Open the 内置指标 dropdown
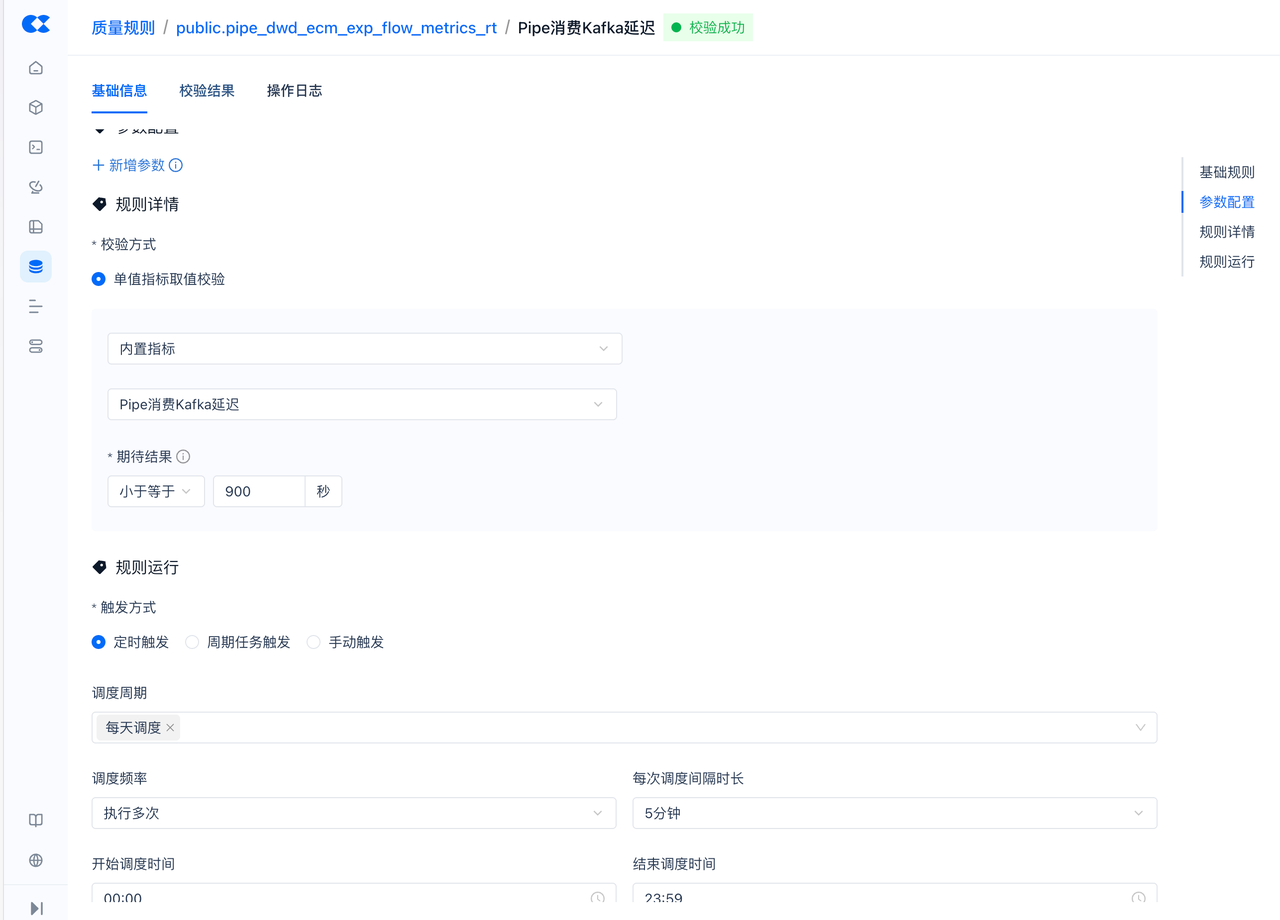This screenshot has width=1280, height=920. click(x=364, y=349)
